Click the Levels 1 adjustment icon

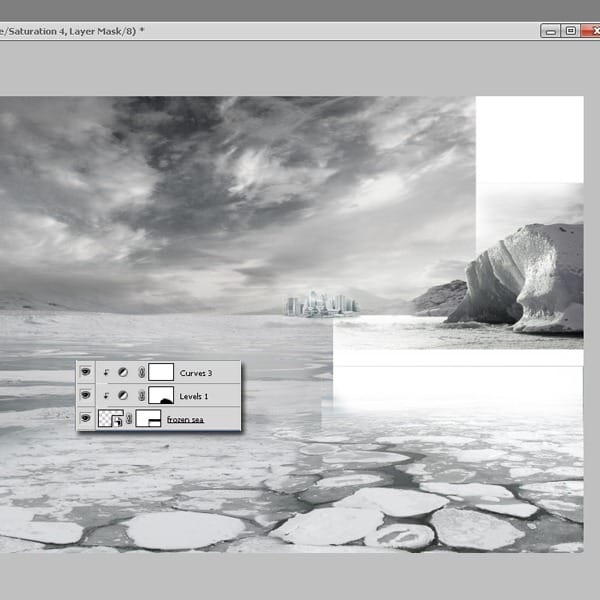[x=123, y=396]
